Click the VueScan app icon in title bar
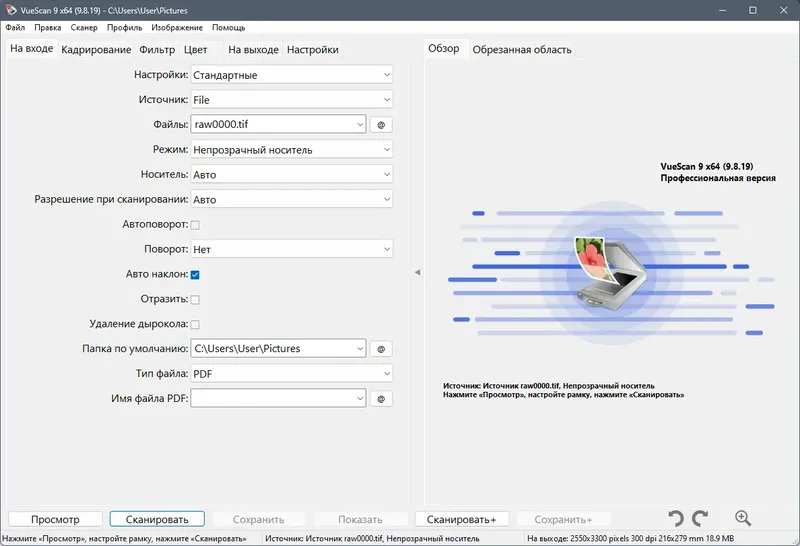 click(x=10, y=10)
